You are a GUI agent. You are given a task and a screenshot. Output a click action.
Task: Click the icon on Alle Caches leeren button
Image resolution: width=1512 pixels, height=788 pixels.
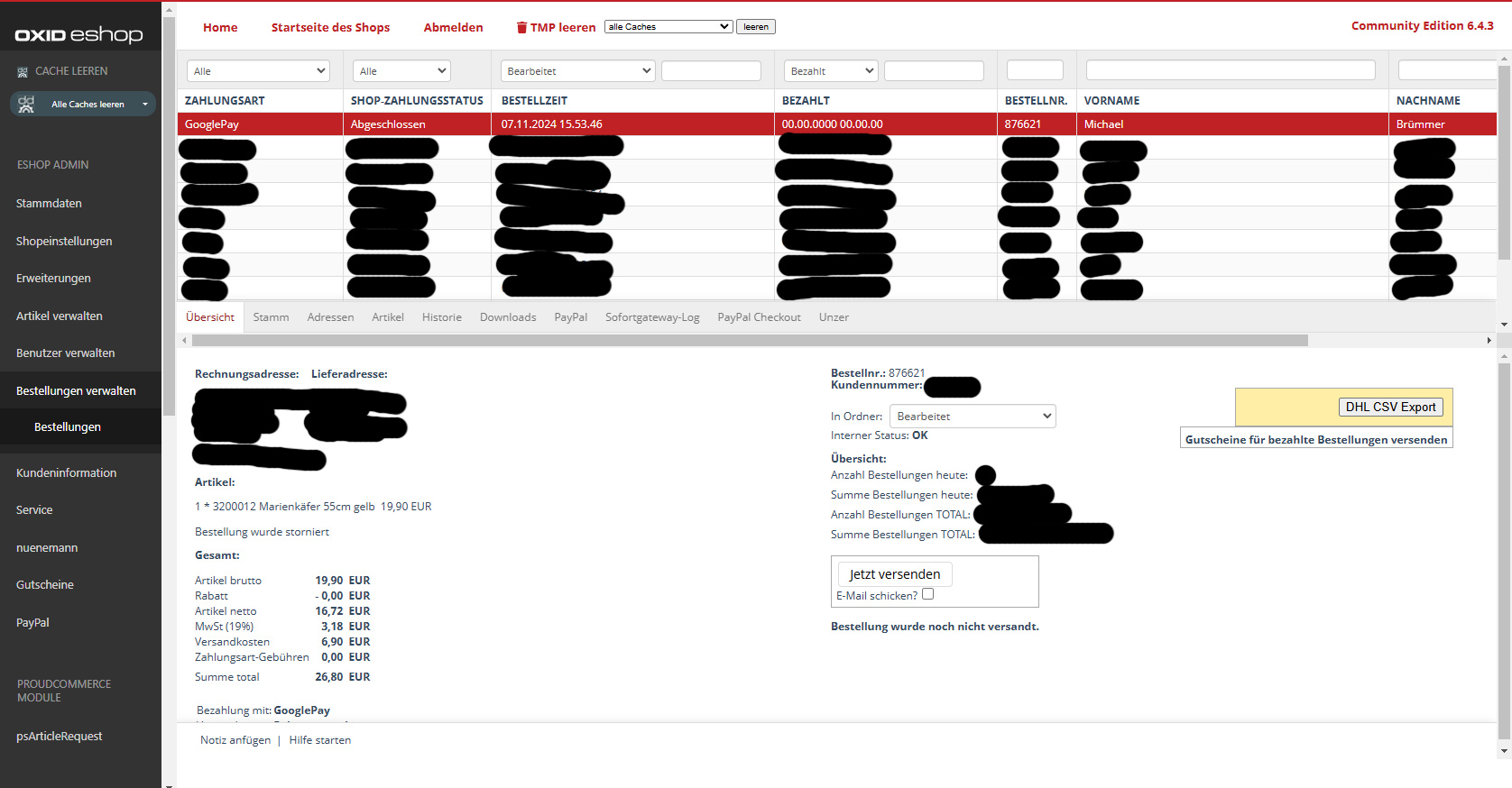(26, 105)
